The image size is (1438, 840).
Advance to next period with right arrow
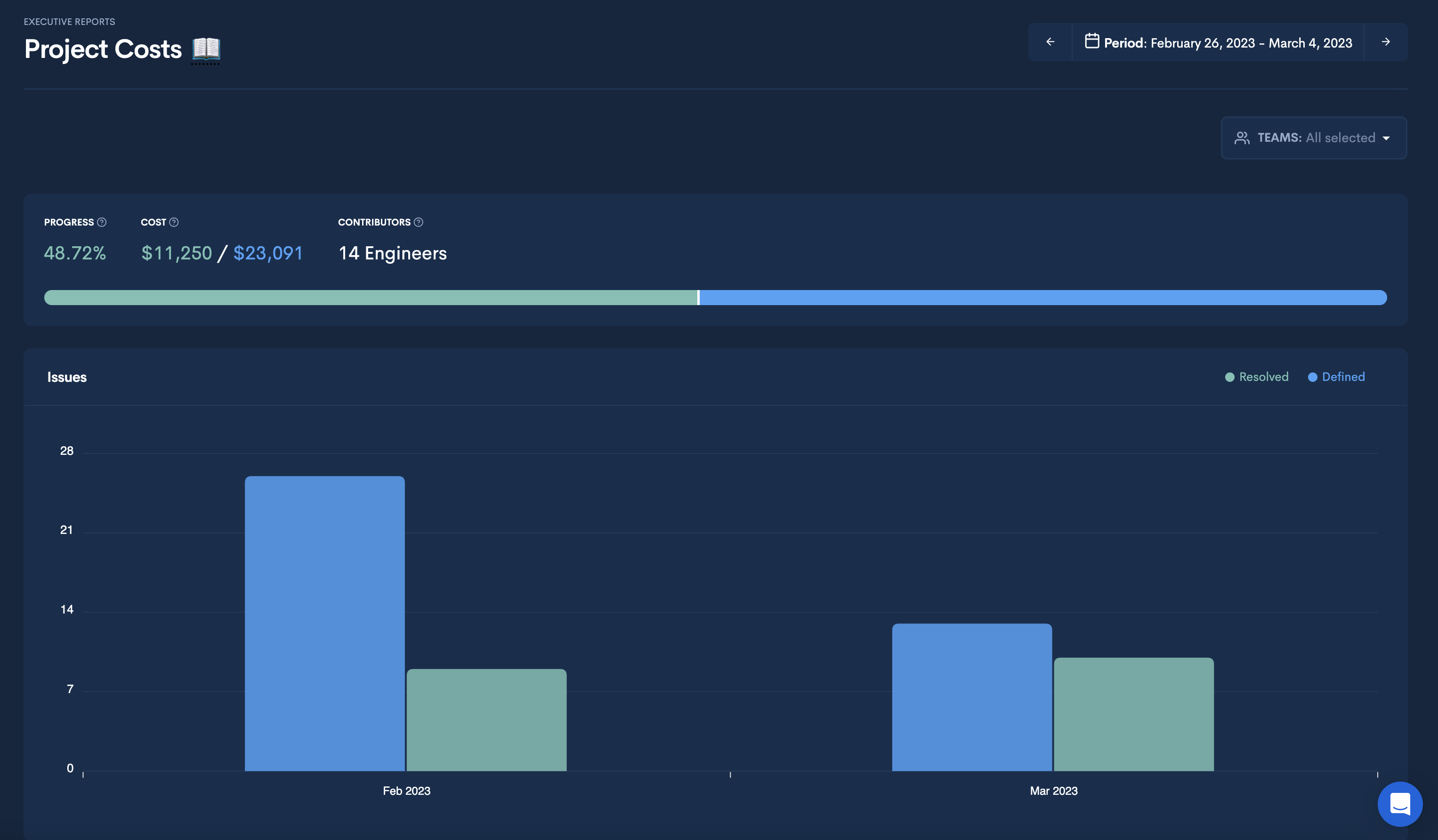1386,42
